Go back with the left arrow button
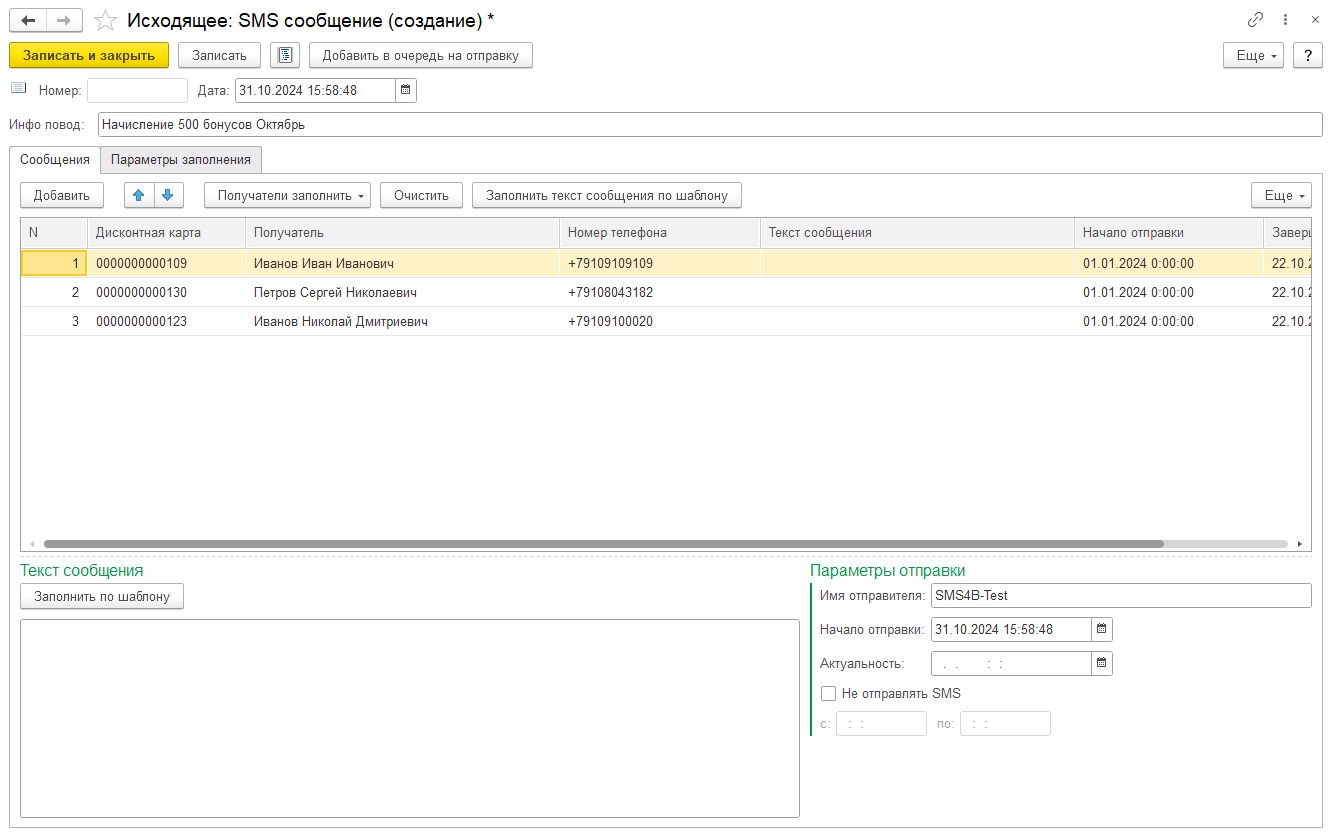Image resolution: width=1336 pixels, height=838 pixels. 28,20
